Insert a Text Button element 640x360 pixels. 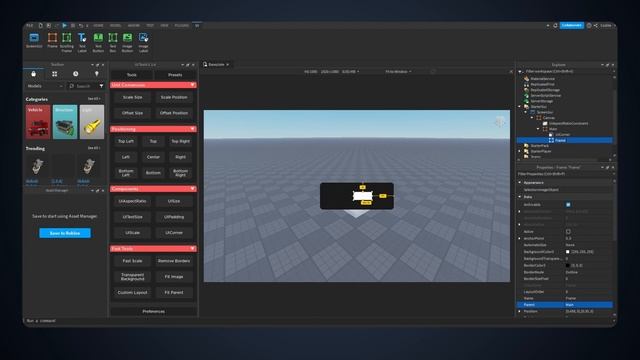click(x=98, y=42)
